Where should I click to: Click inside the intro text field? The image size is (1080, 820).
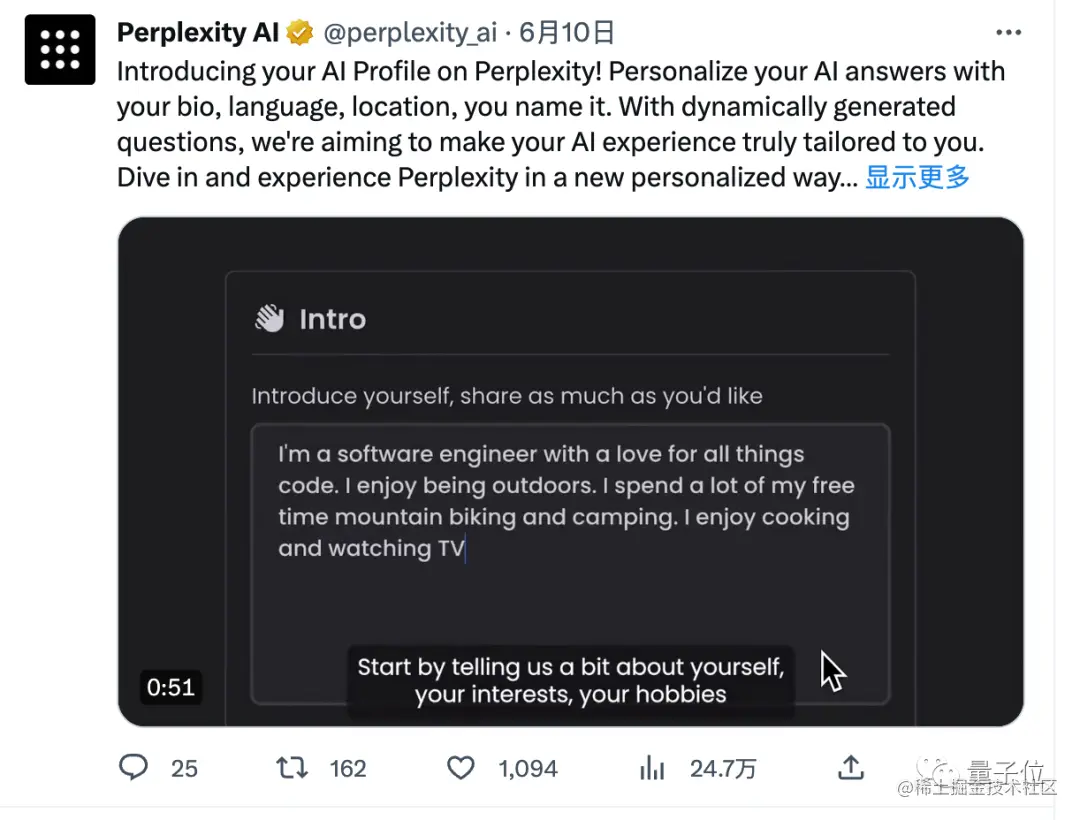tap(571, 564)
